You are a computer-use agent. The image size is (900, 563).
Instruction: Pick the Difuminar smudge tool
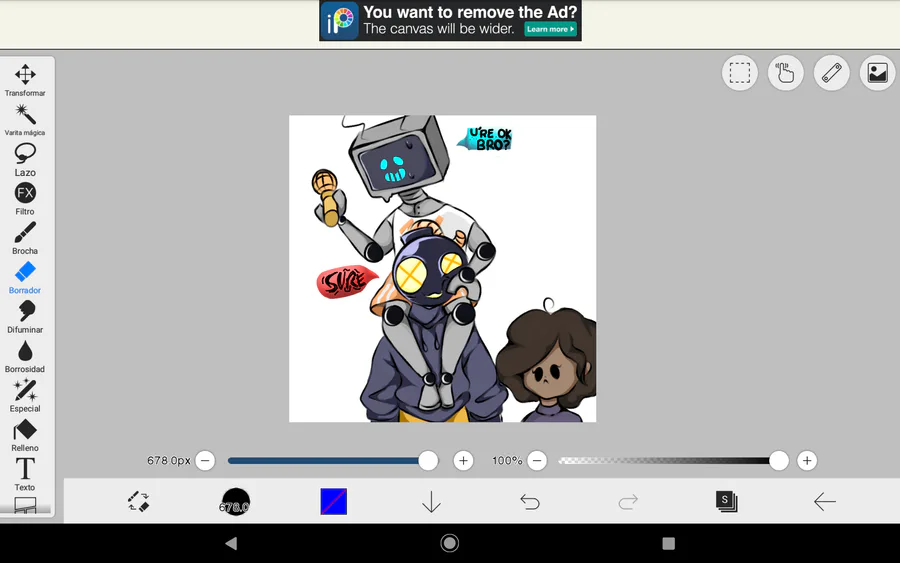25,317
